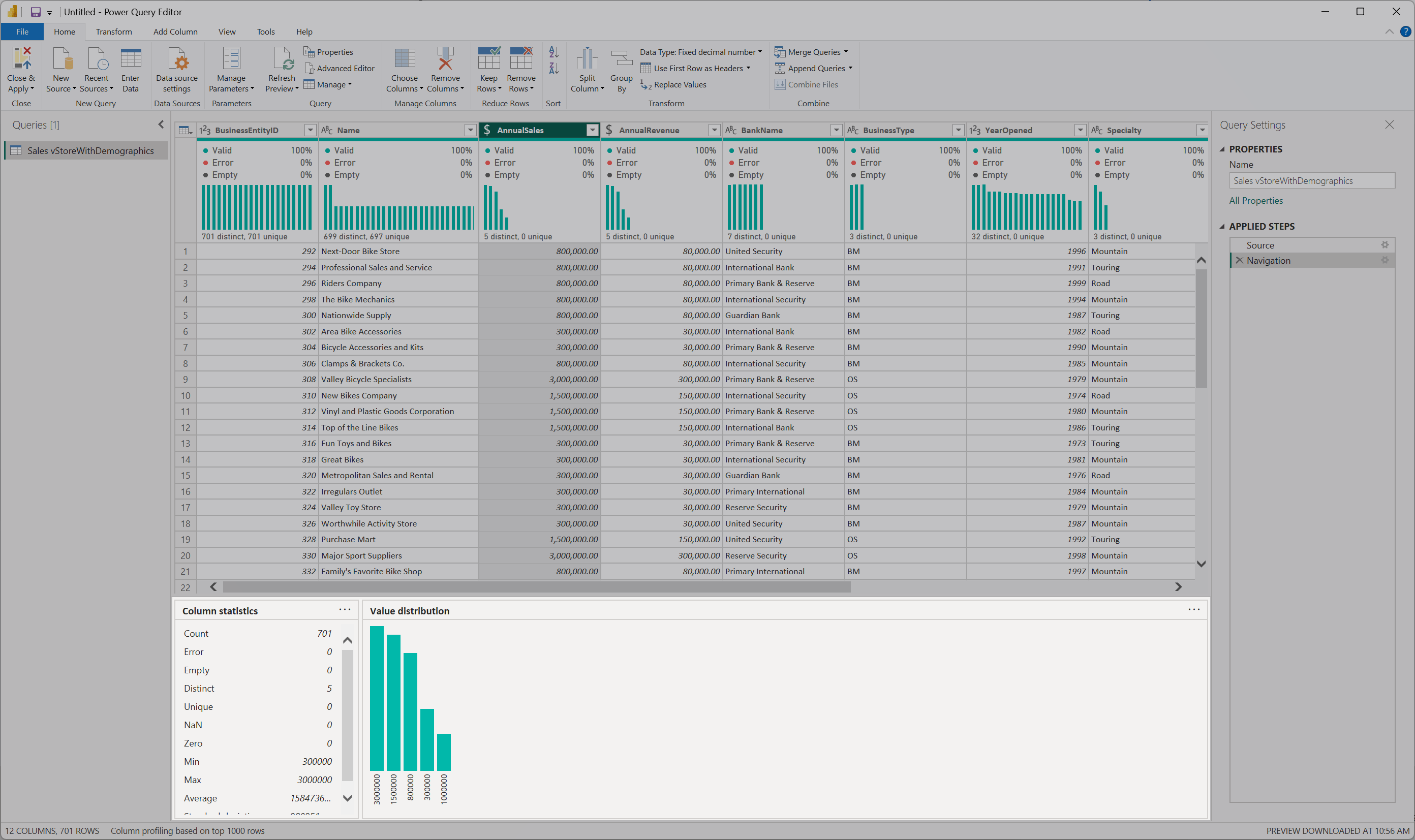1415x840 pixels.
Task: Click the Group By icon
Action: pos(621,59)
